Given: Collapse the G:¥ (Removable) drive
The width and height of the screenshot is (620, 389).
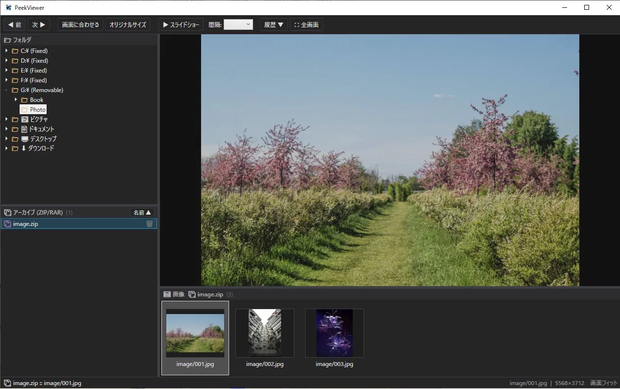Looking at the screenshot, I should 6,90.
